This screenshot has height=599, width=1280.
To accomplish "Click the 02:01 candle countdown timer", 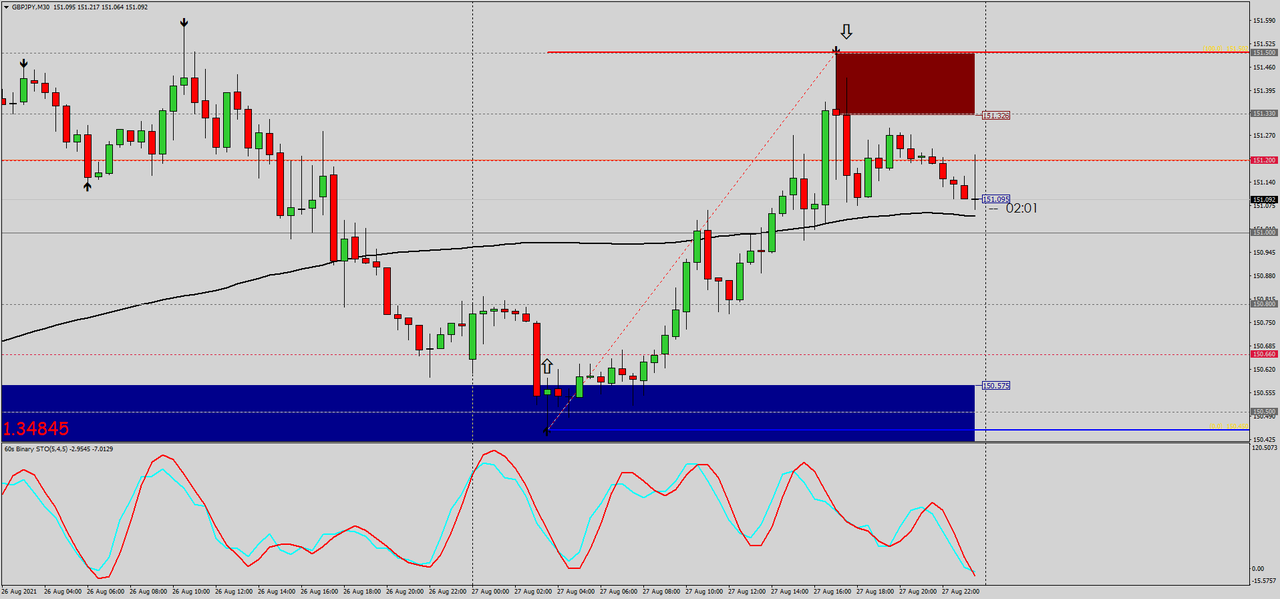I will point(1022,207).
